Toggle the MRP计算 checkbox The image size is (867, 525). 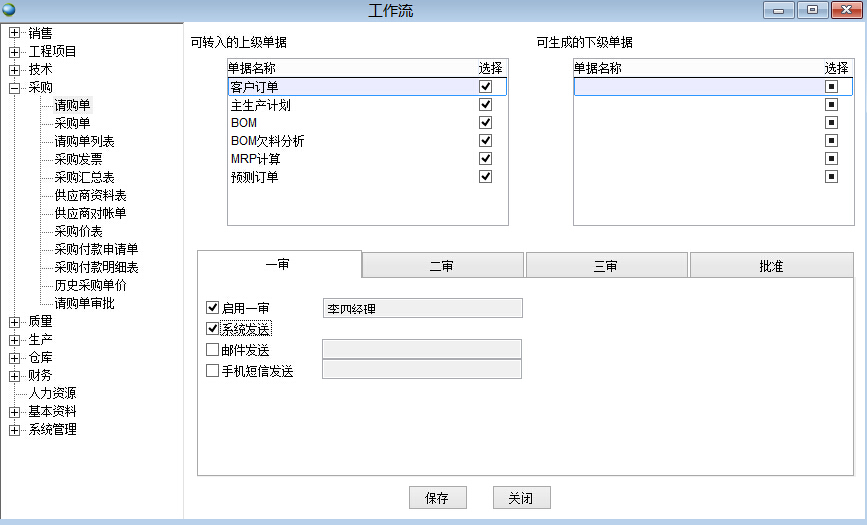[486, 159]
